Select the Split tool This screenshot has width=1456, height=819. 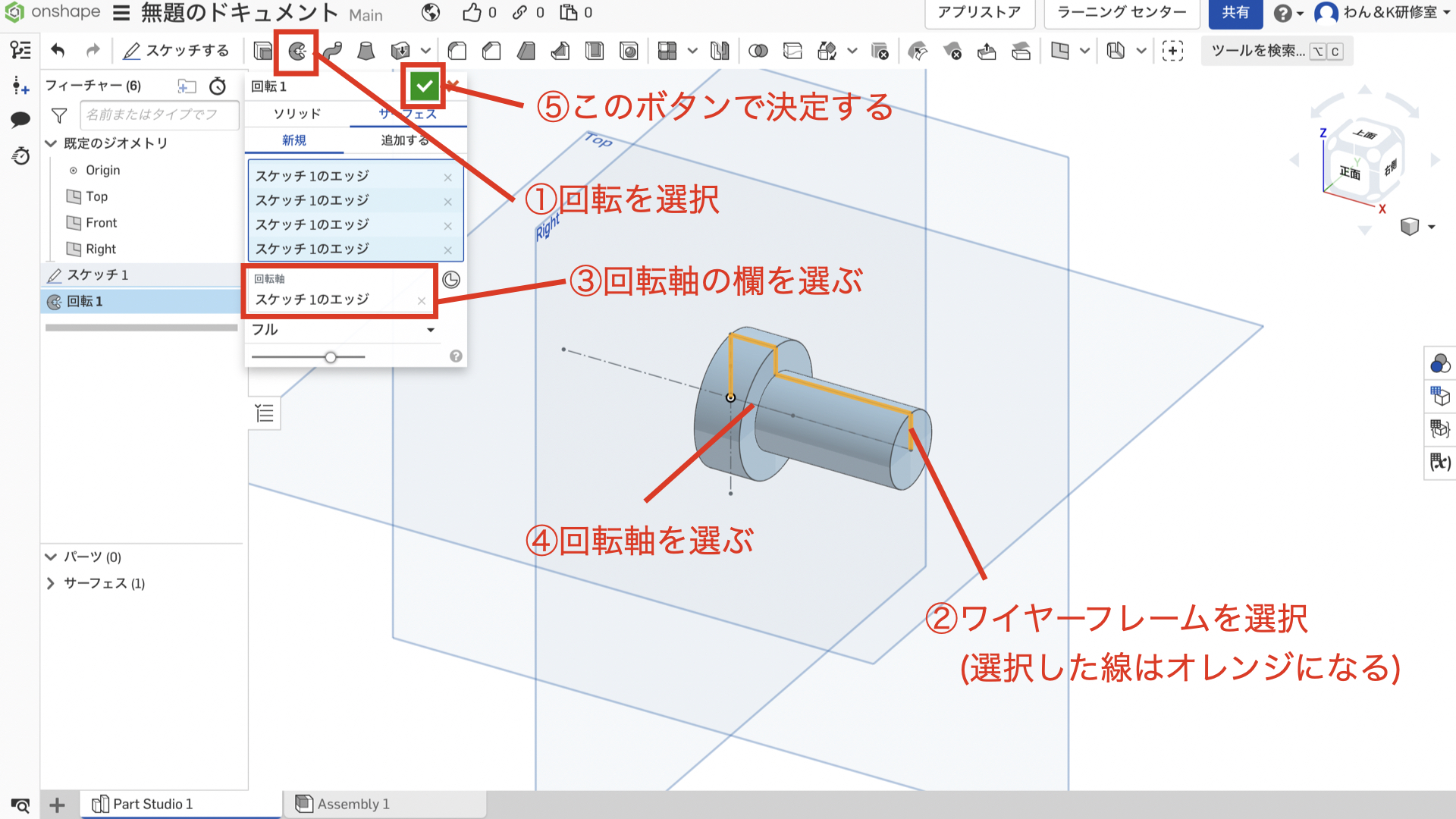tap(792, 51)
